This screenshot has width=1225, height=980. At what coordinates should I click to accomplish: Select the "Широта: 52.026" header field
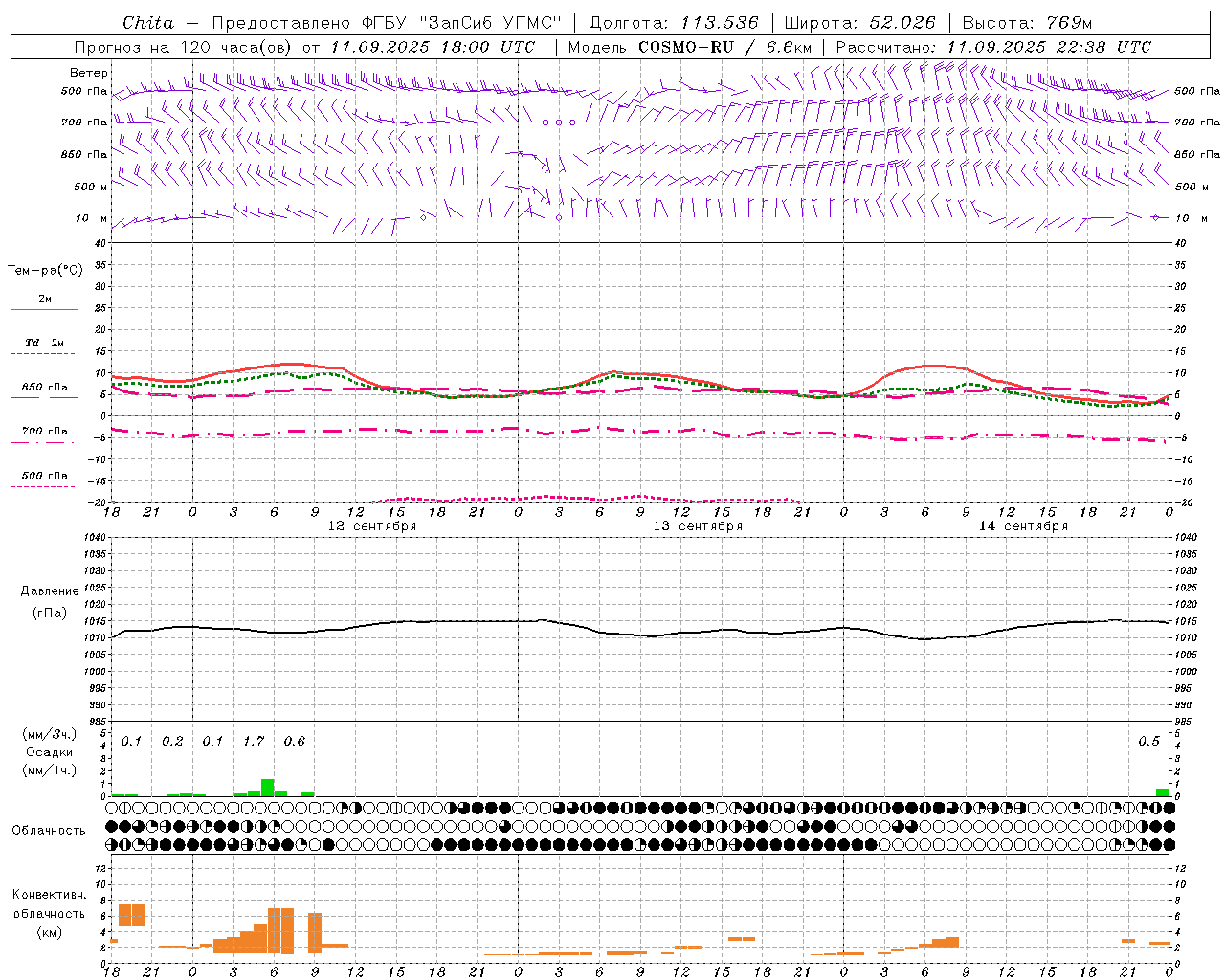point(859,23)
